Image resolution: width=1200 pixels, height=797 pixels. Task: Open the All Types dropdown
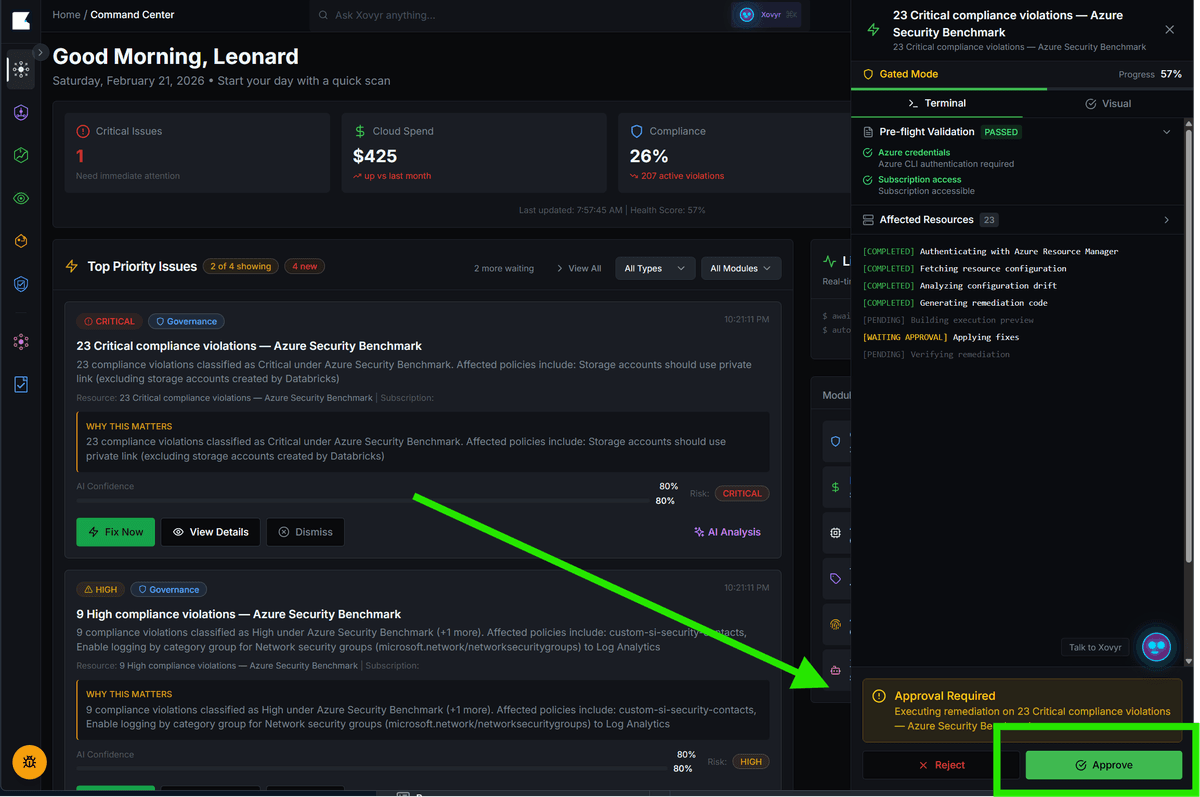coord(655,268)
